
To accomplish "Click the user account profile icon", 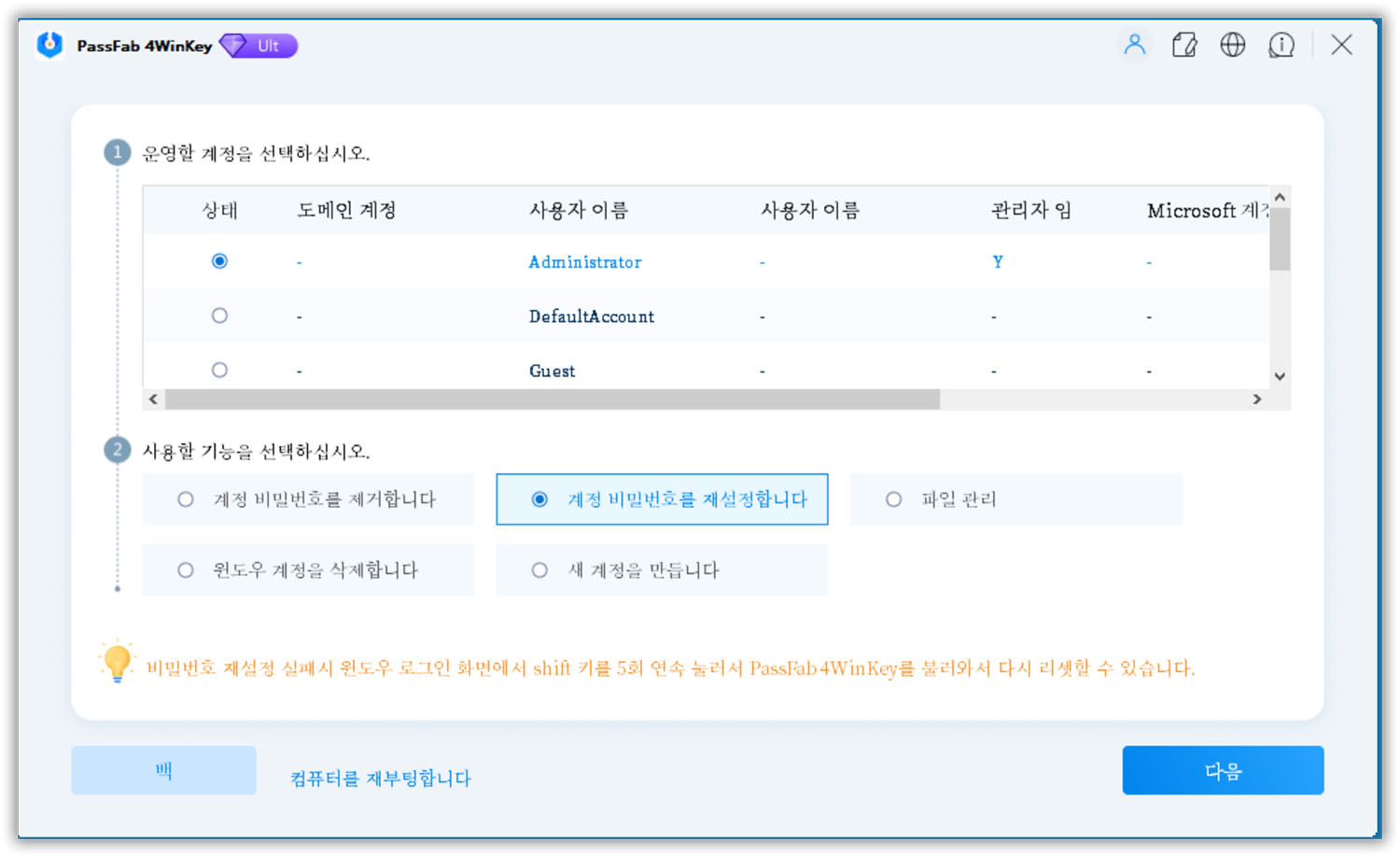I will pyautogui.click(x=1135, y=44).
